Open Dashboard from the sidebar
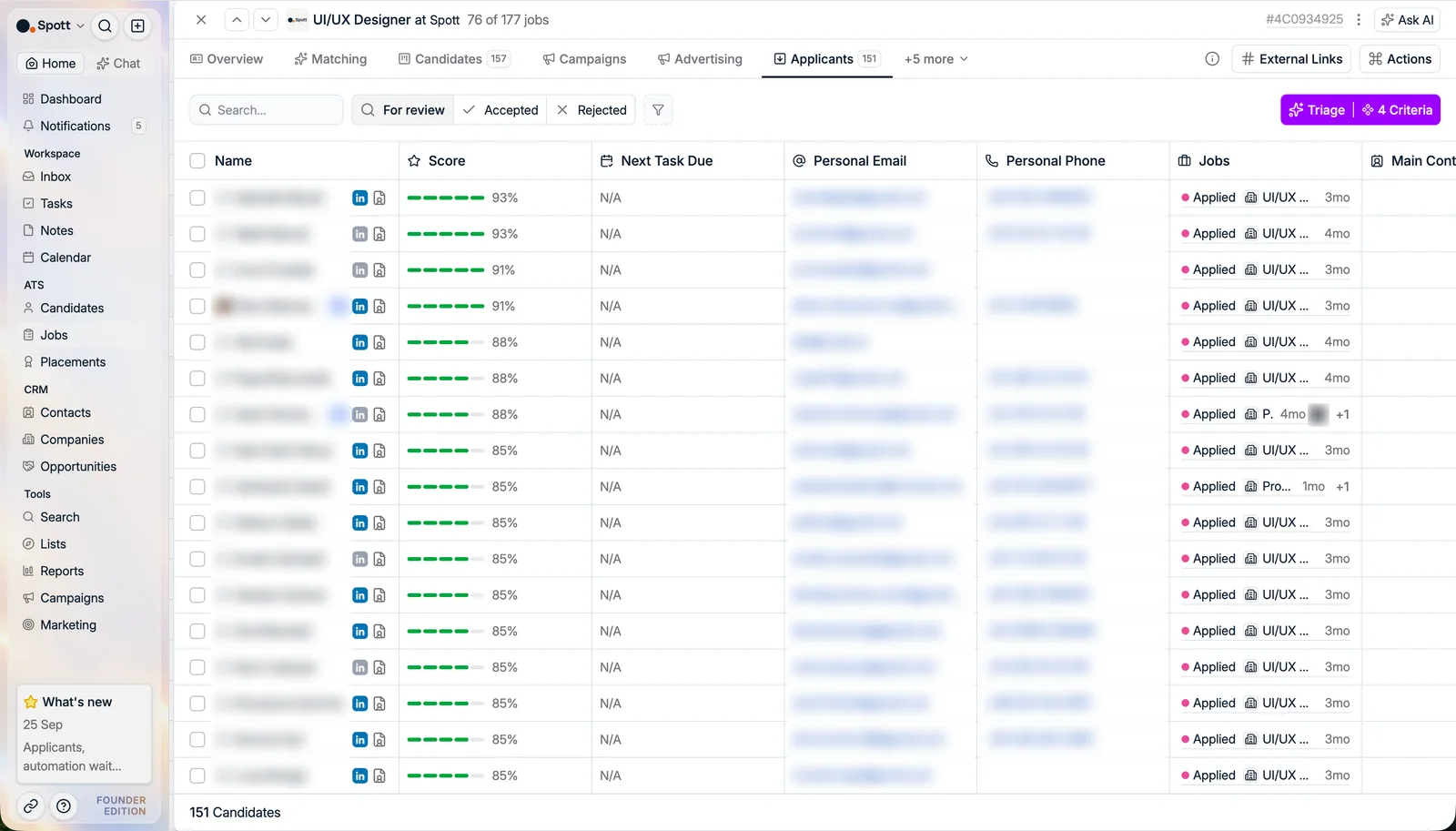1456x831 pixels. [x=70, y=99]
